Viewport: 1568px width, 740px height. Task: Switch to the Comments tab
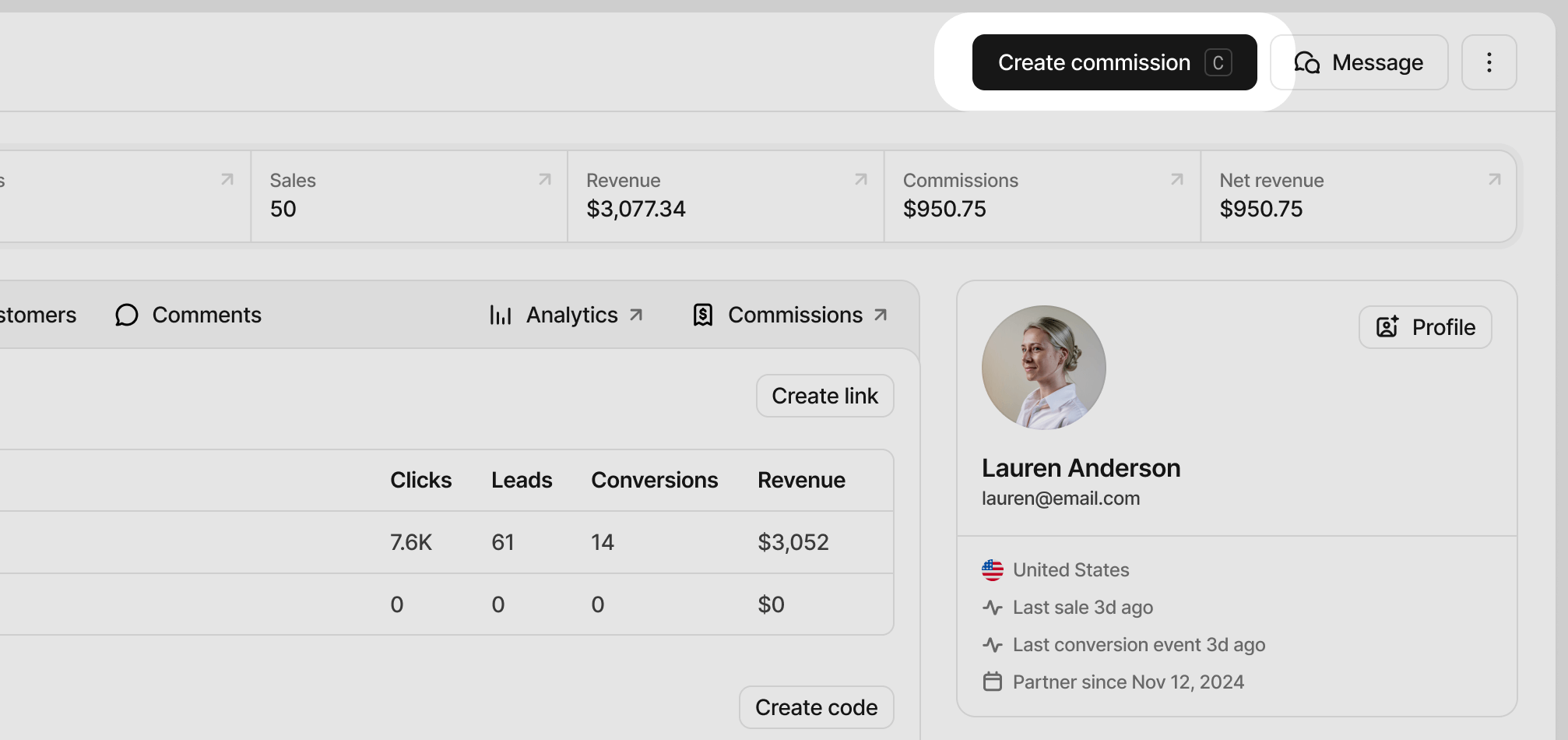tap(188, 315)
